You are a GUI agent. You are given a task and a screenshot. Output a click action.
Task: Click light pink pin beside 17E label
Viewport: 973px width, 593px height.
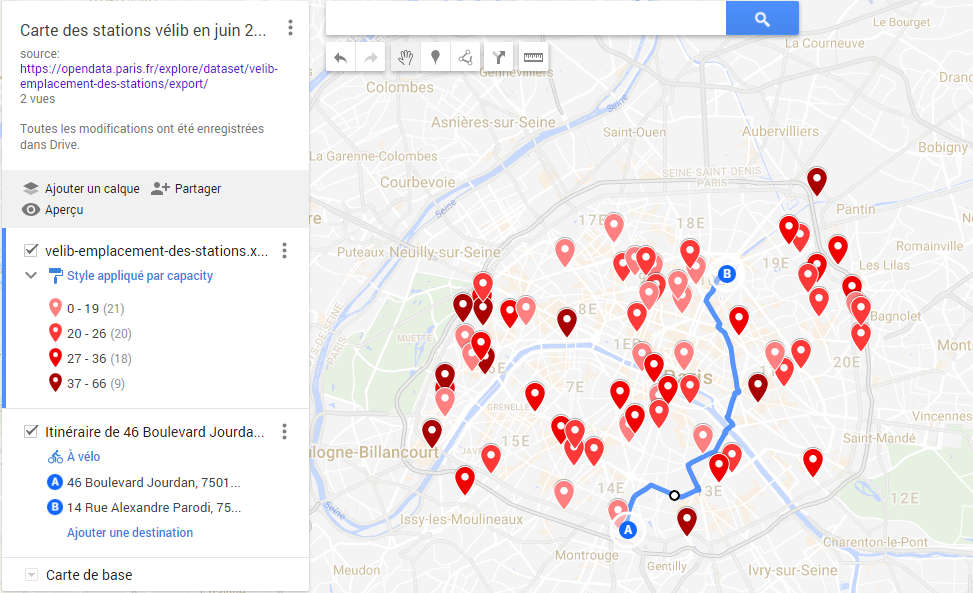coord(614,227)
